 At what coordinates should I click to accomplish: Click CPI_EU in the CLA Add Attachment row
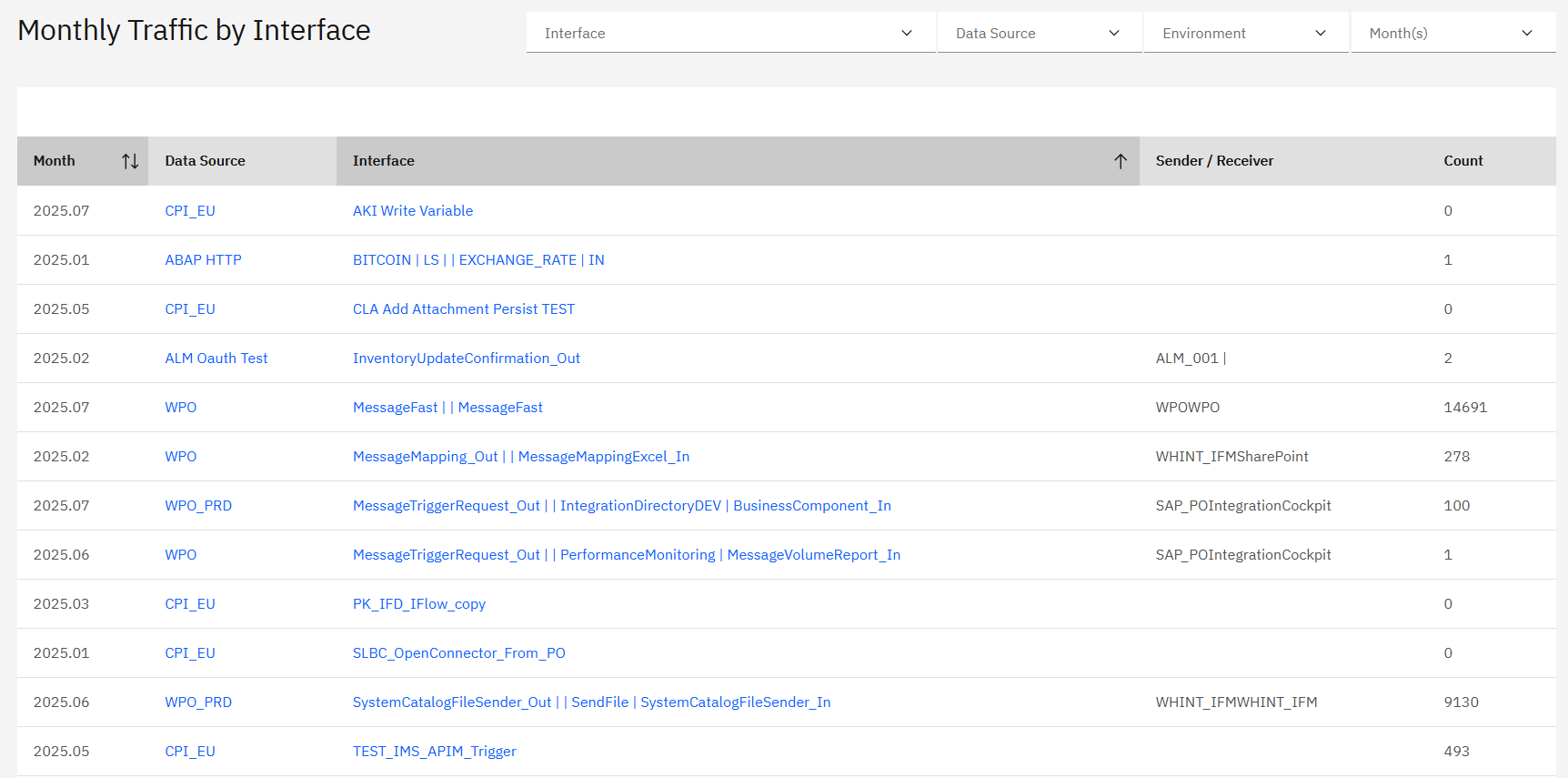coord(190,308)
